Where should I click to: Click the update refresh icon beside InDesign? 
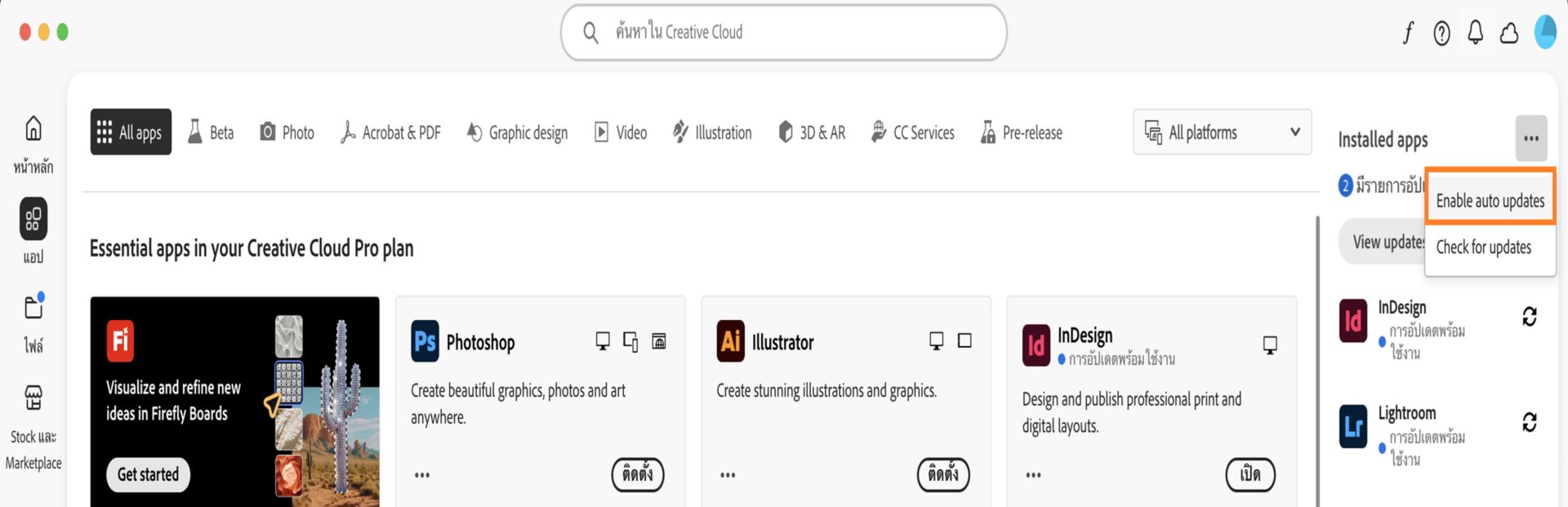tap(1531, 318)
